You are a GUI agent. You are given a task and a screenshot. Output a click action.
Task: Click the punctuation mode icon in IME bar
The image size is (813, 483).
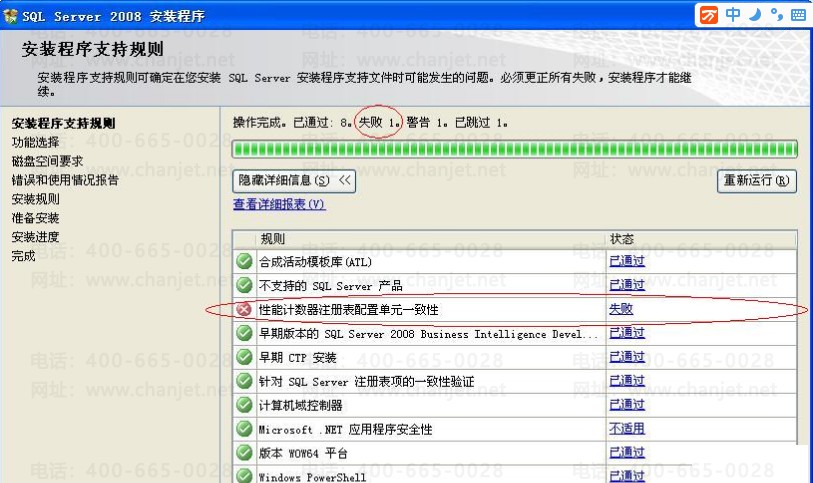tap(777, 15)
